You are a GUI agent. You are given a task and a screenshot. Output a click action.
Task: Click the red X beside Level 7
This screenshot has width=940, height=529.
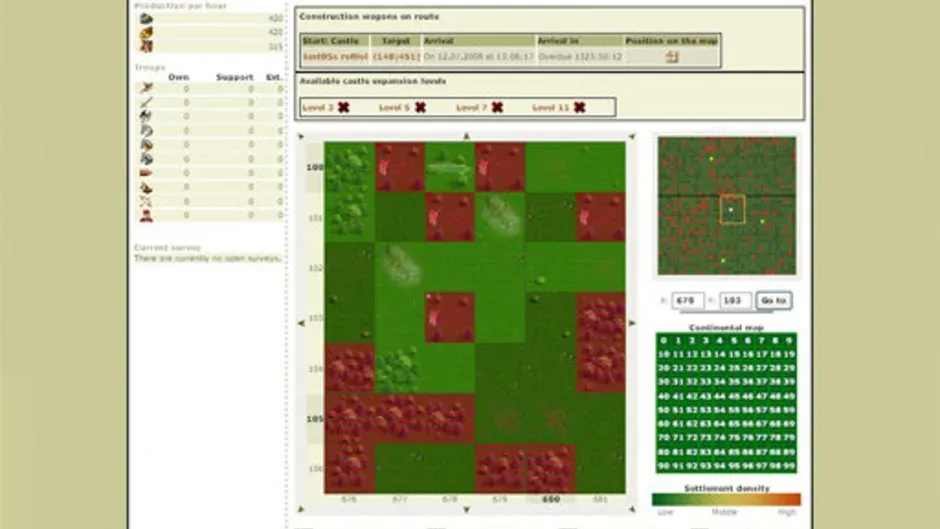pyautogui.click(x=497, y=107)
